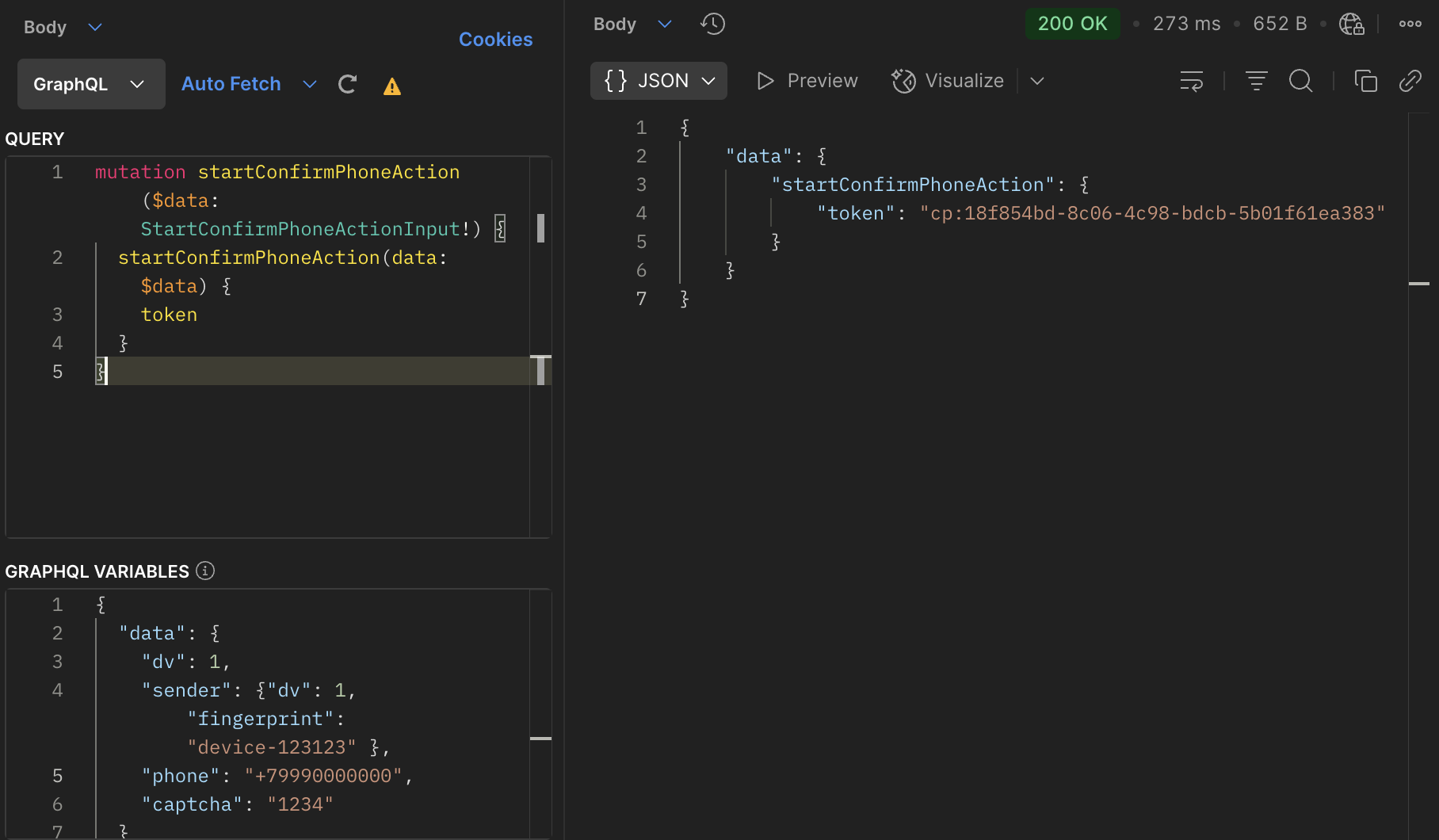Click the GraphQL variables info icon

[205, 571]
